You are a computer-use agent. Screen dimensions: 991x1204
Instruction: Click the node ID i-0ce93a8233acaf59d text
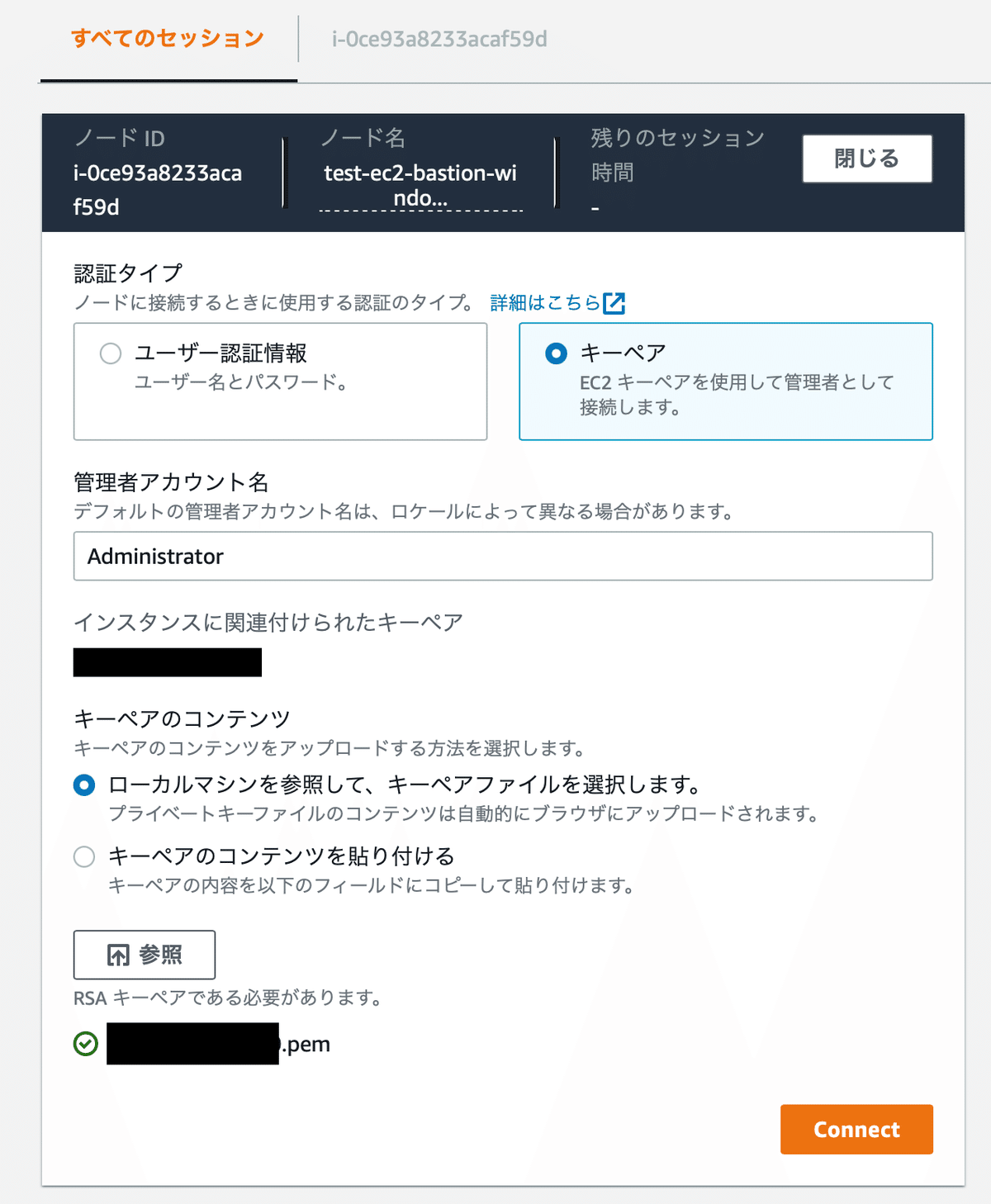(x=158, y=190)
